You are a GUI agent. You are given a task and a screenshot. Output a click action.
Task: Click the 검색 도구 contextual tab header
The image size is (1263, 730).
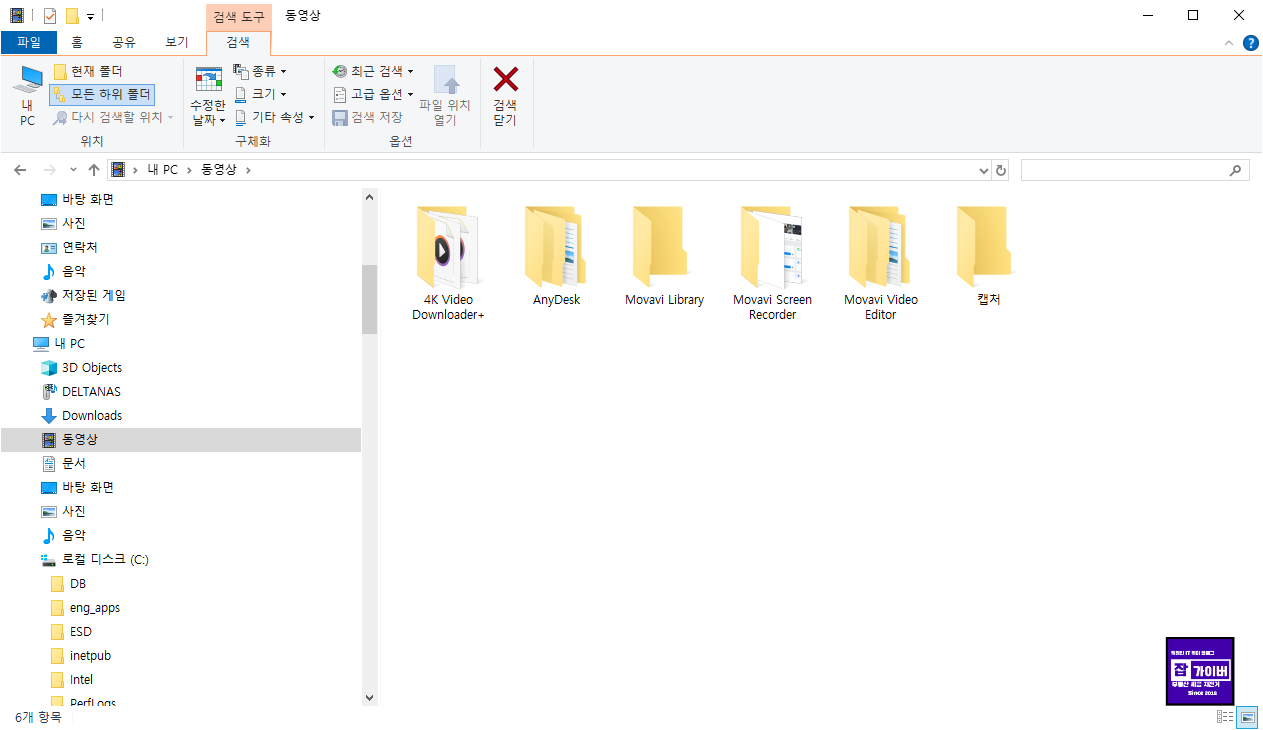tap(238, 16)
